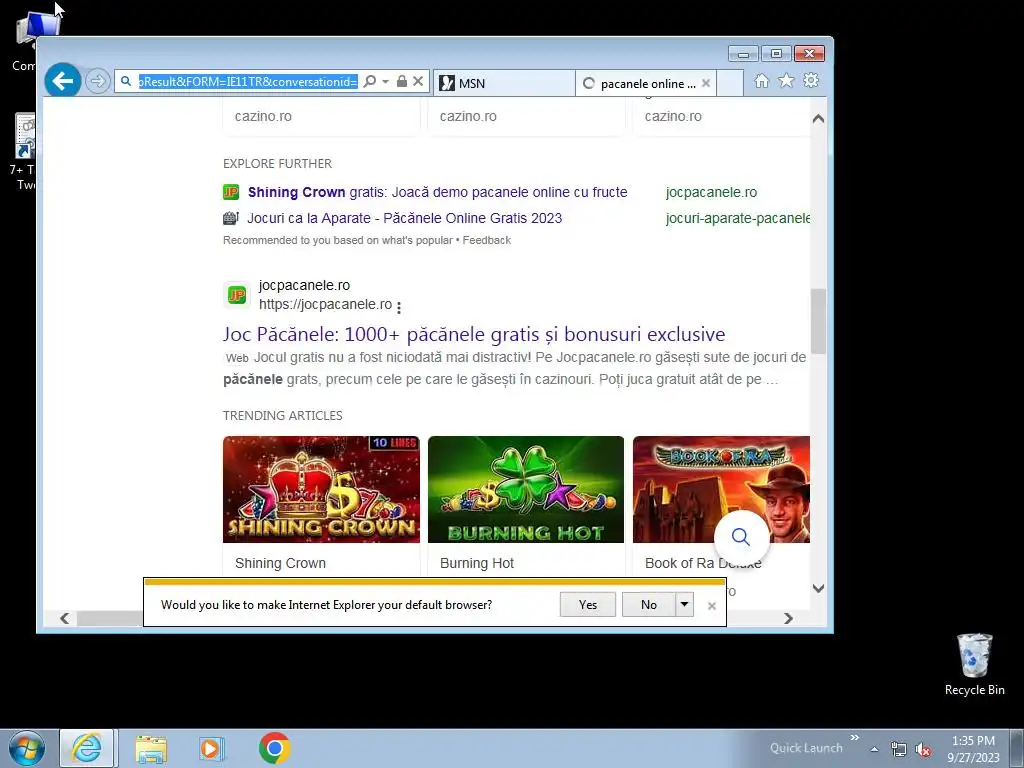Click the vertical scrollbar down arrow
The image size is (1024, 768).
pos(818,588)
